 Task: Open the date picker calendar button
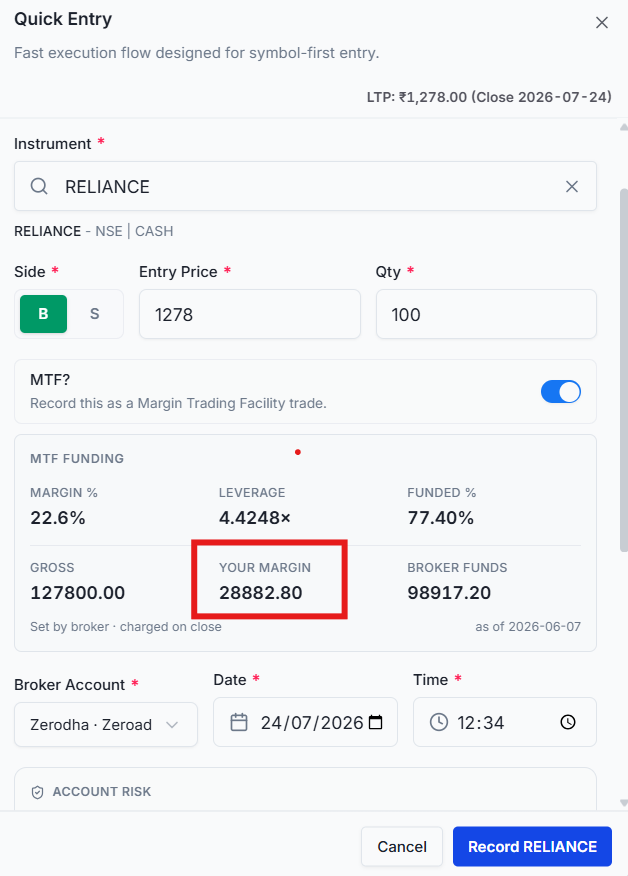tap(376, 722)
